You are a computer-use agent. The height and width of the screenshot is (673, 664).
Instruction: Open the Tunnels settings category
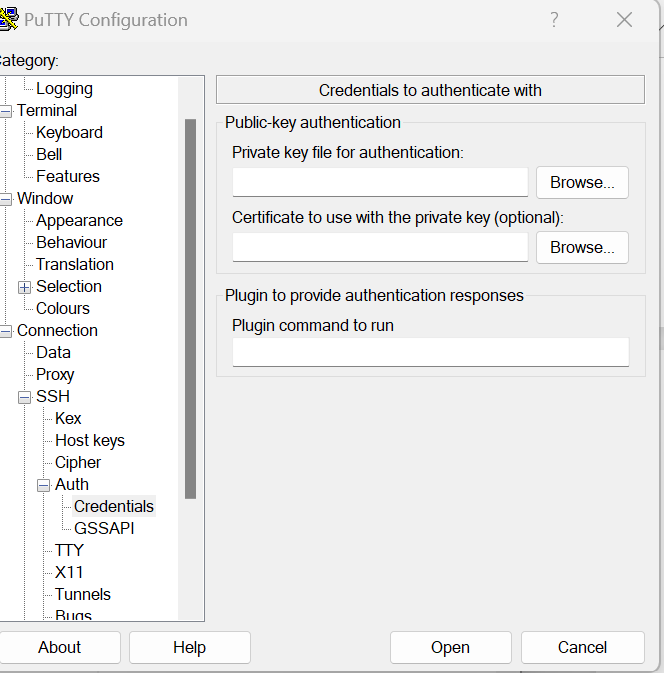(83, 594)
